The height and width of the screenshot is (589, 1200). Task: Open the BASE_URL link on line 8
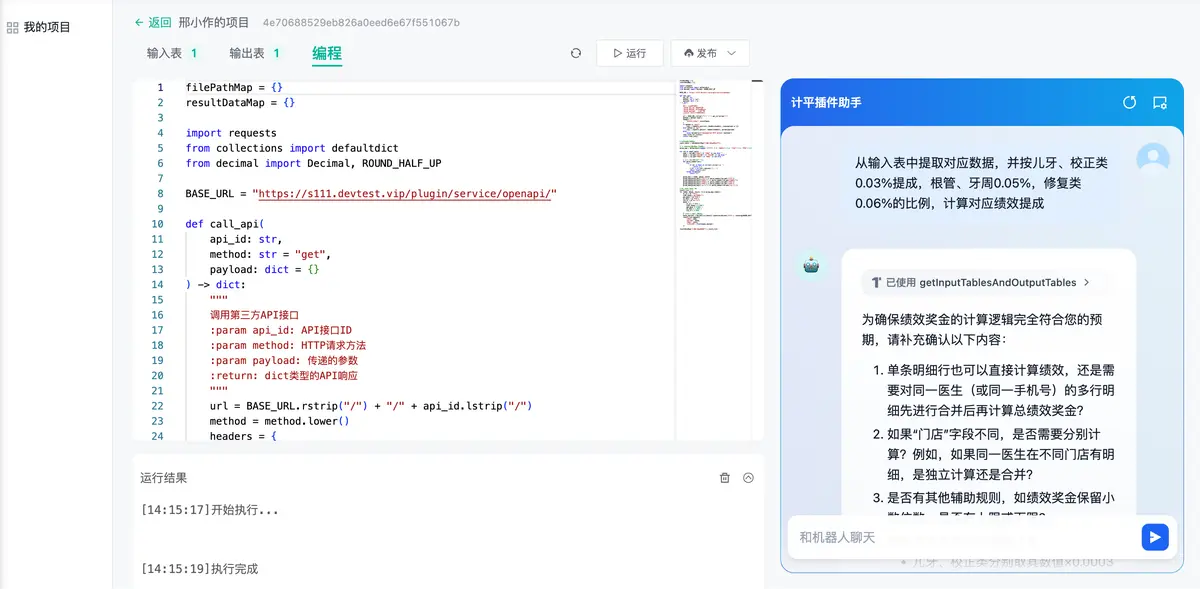coord(407,193)
